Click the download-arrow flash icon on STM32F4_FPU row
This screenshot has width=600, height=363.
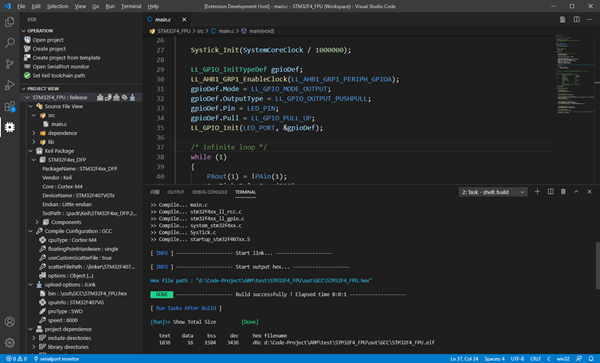(132, 98)
